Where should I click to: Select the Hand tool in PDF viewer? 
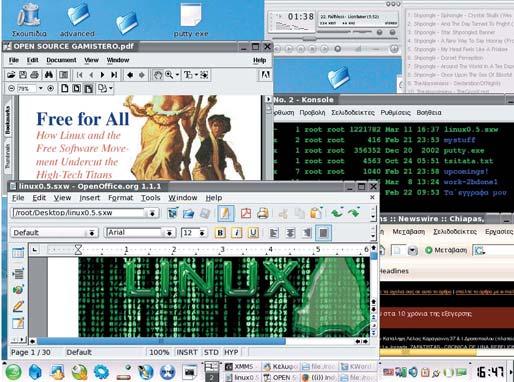(x=157, y=75)
